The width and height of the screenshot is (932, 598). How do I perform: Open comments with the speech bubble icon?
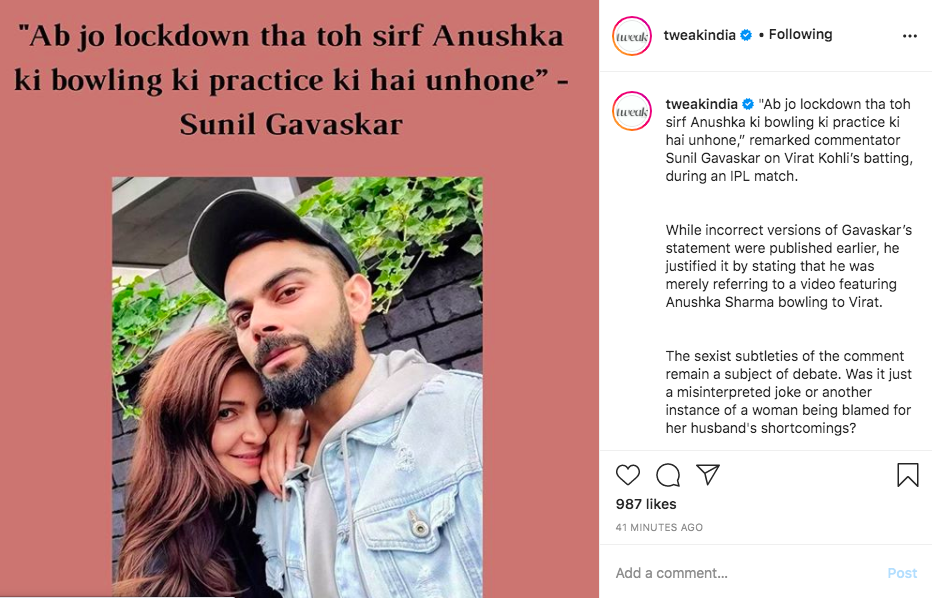[668, 475]
